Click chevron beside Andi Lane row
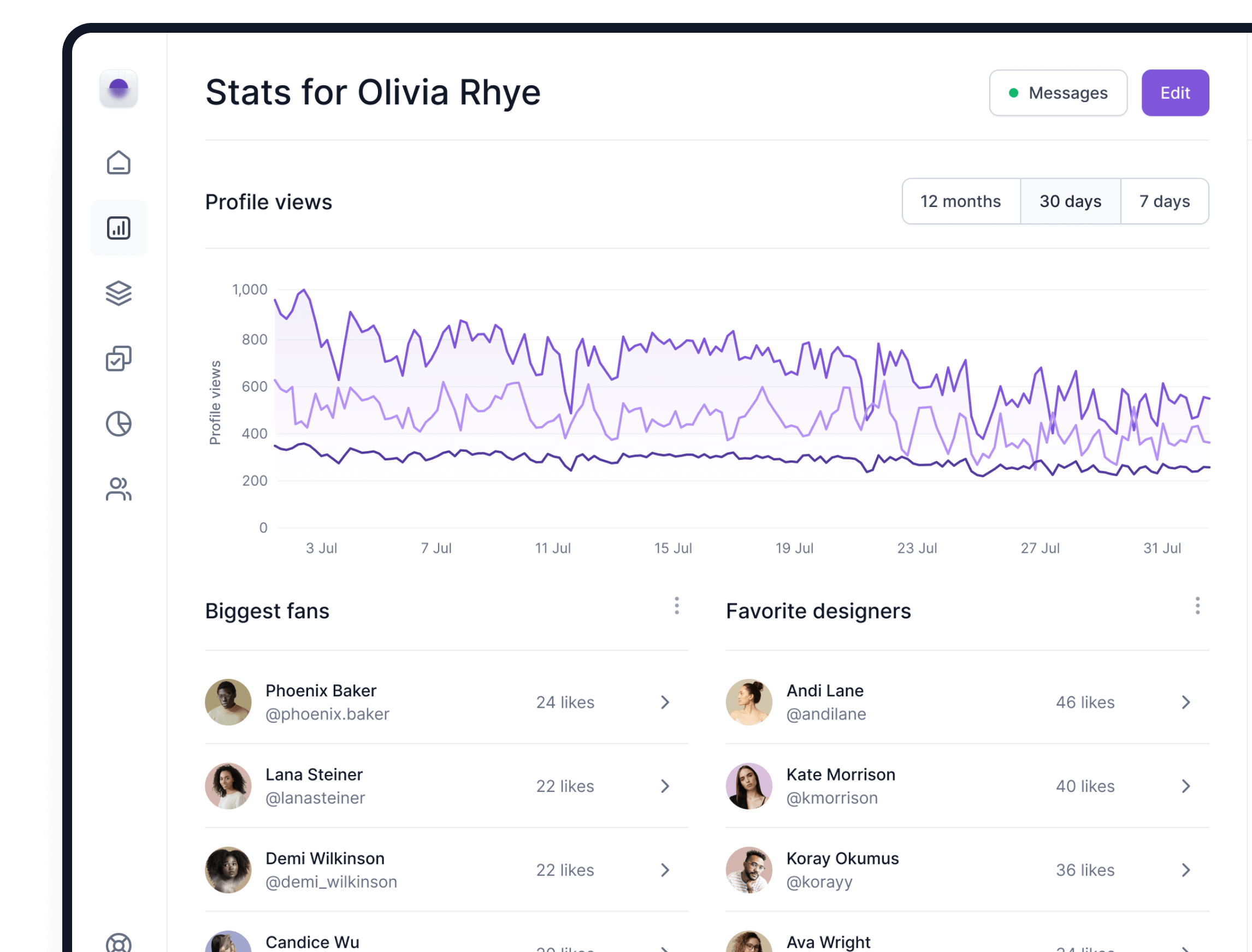Screen dimensions: 1252x952 click(x=1186, y=702)
